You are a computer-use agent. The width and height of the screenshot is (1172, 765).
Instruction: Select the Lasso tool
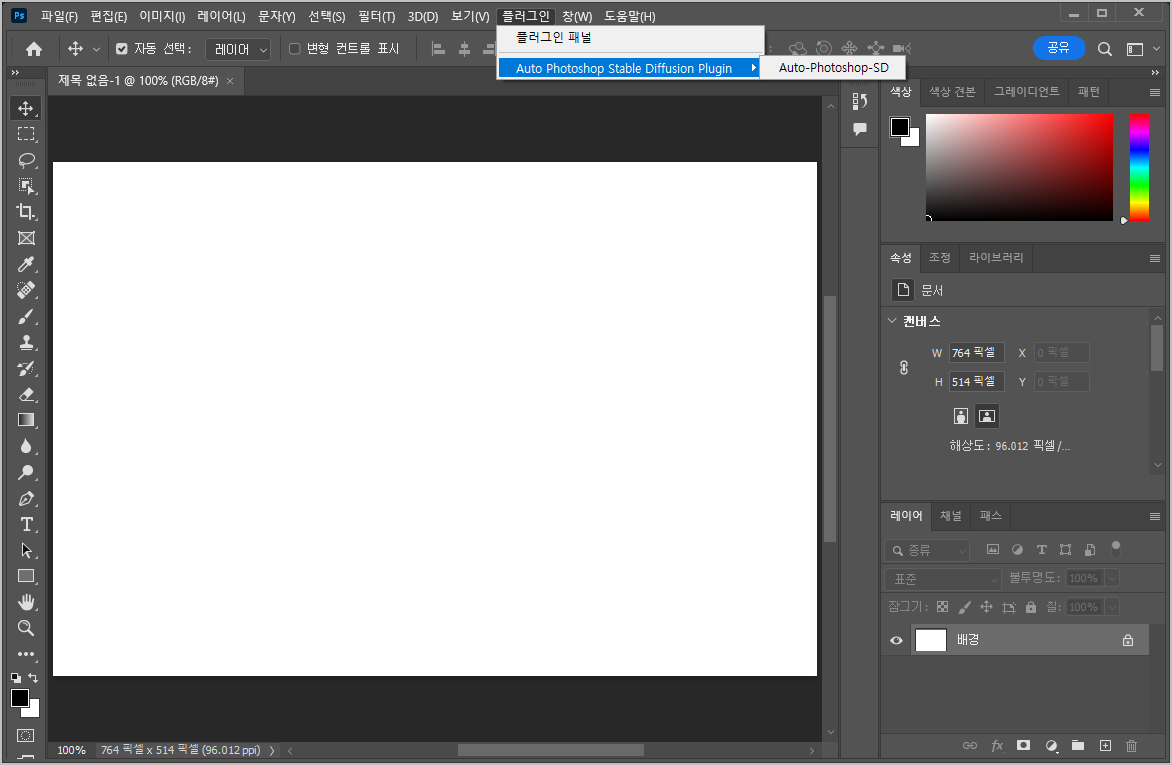pos(26,160)
